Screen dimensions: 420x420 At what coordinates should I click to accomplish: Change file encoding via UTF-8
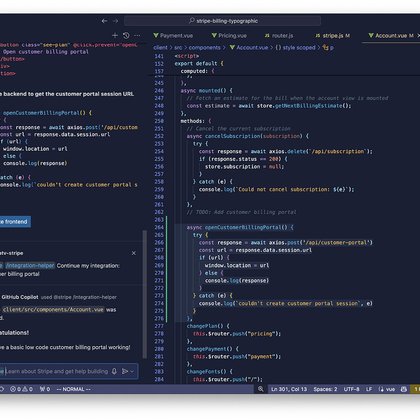coord(352,389)
